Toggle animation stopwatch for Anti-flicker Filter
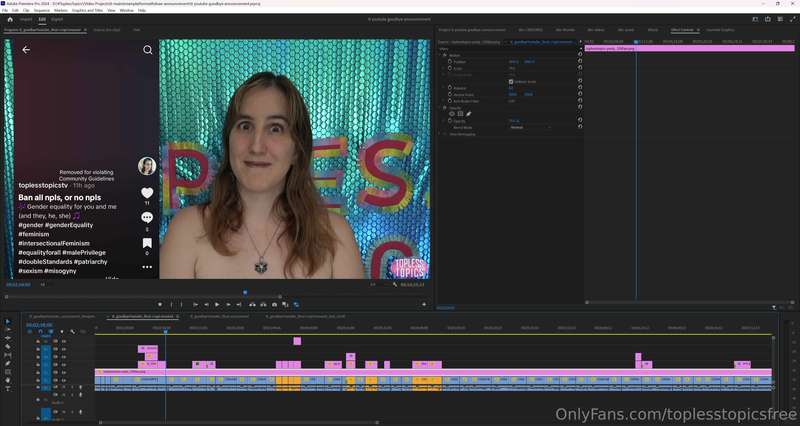The height and width of the screenshot is (426, 800). (x=450, y=101)
